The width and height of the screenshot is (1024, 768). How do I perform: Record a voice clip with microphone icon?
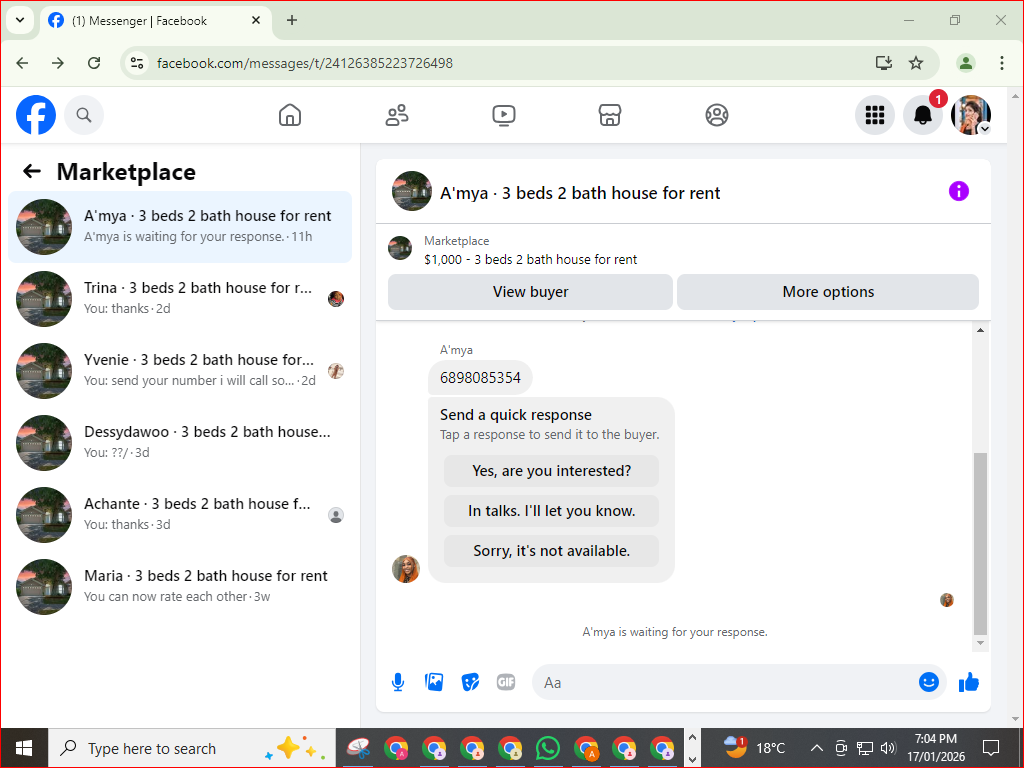398,682
